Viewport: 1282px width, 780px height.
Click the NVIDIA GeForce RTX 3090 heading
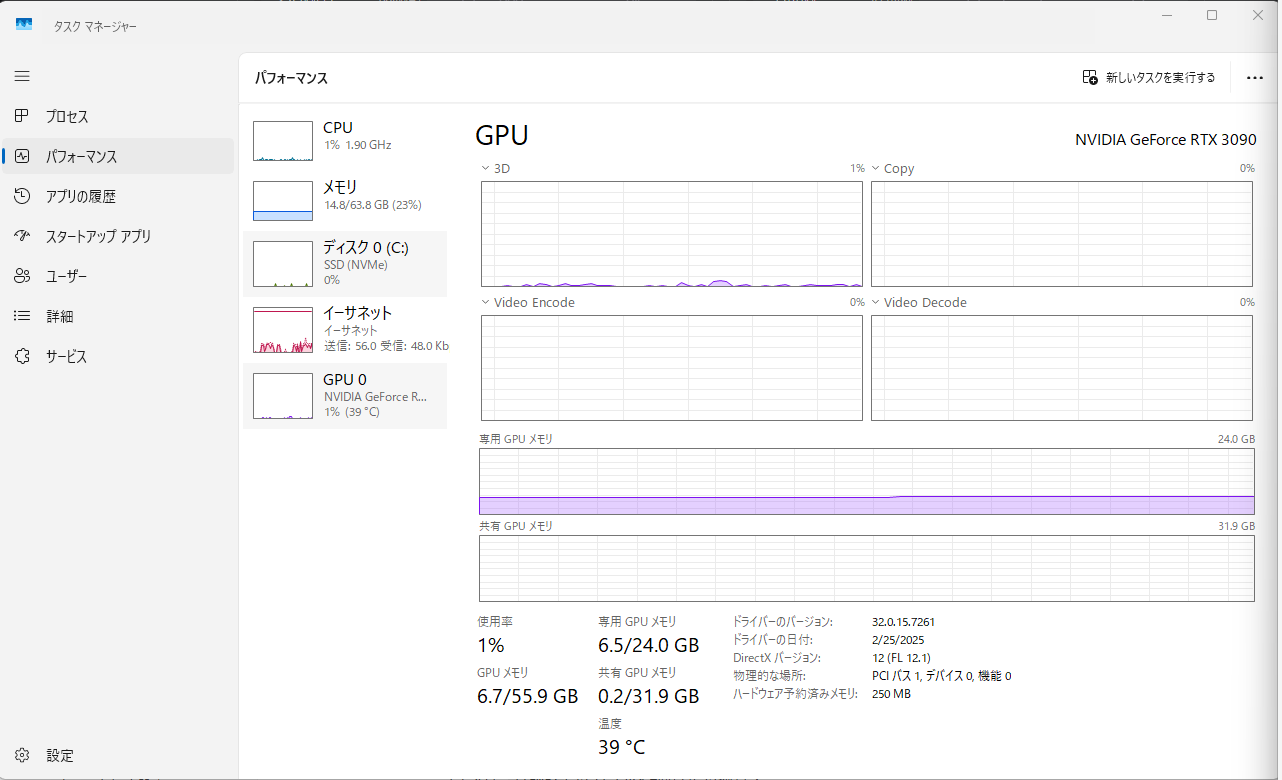[x=1165, y=140]
